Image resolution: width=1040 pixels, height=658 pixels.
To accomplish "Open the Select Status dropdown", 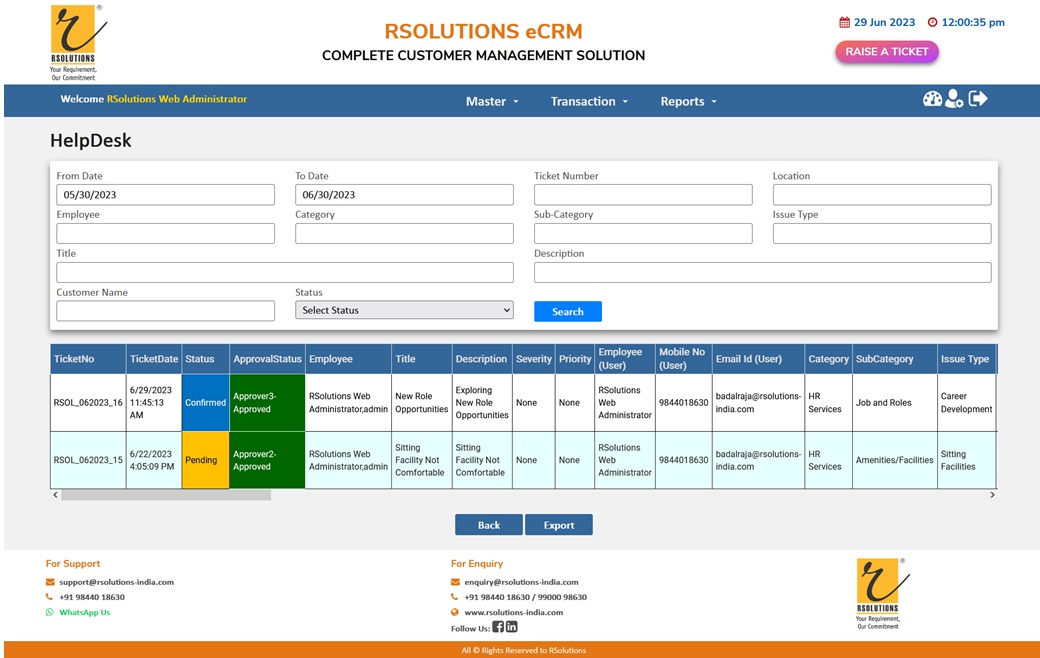I will pyautogui.click(x=404, y=310).
